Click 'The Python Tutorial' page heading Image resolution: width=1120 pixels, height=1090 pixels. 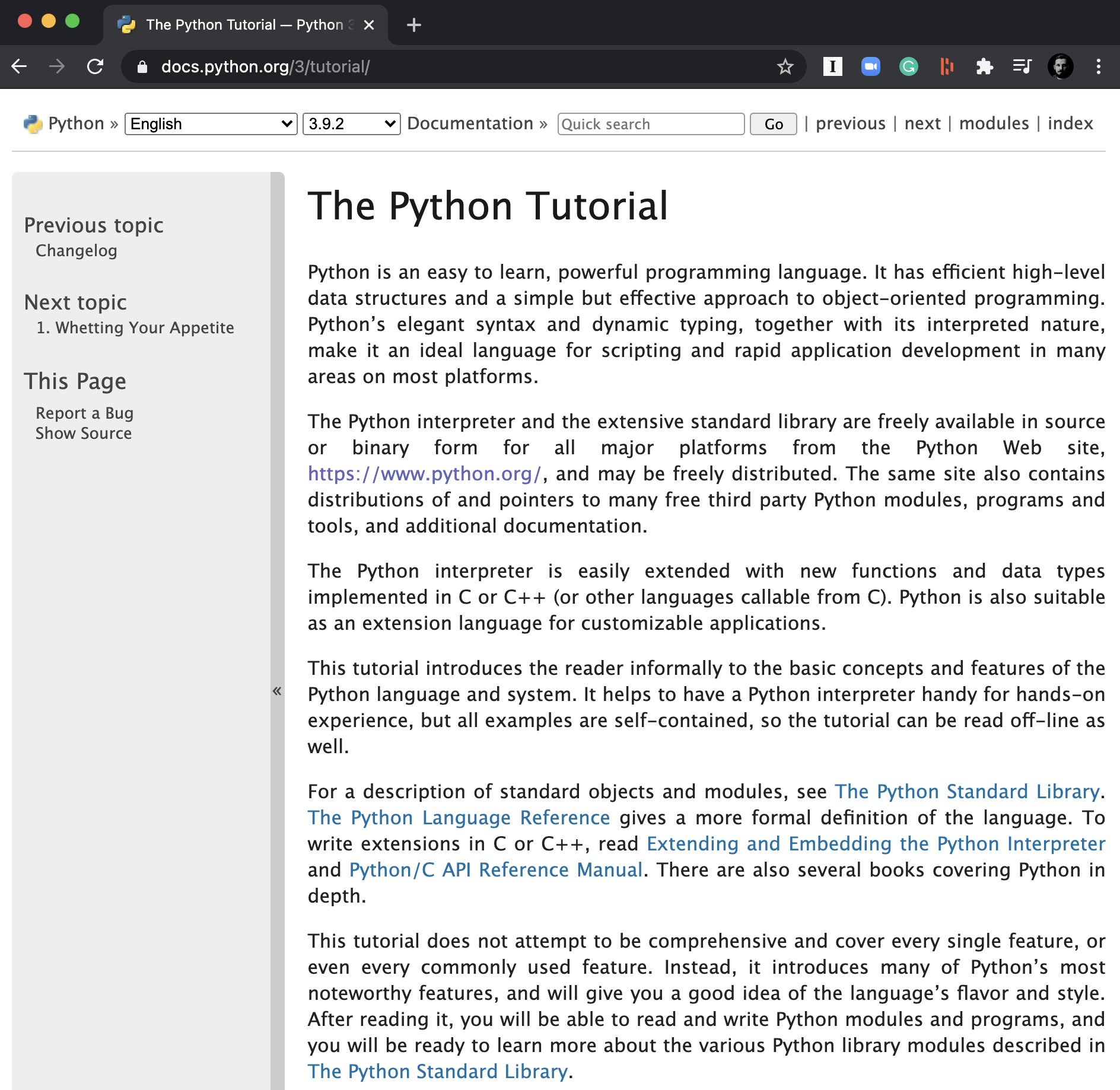pyautogui.click(x=488, y=206)
